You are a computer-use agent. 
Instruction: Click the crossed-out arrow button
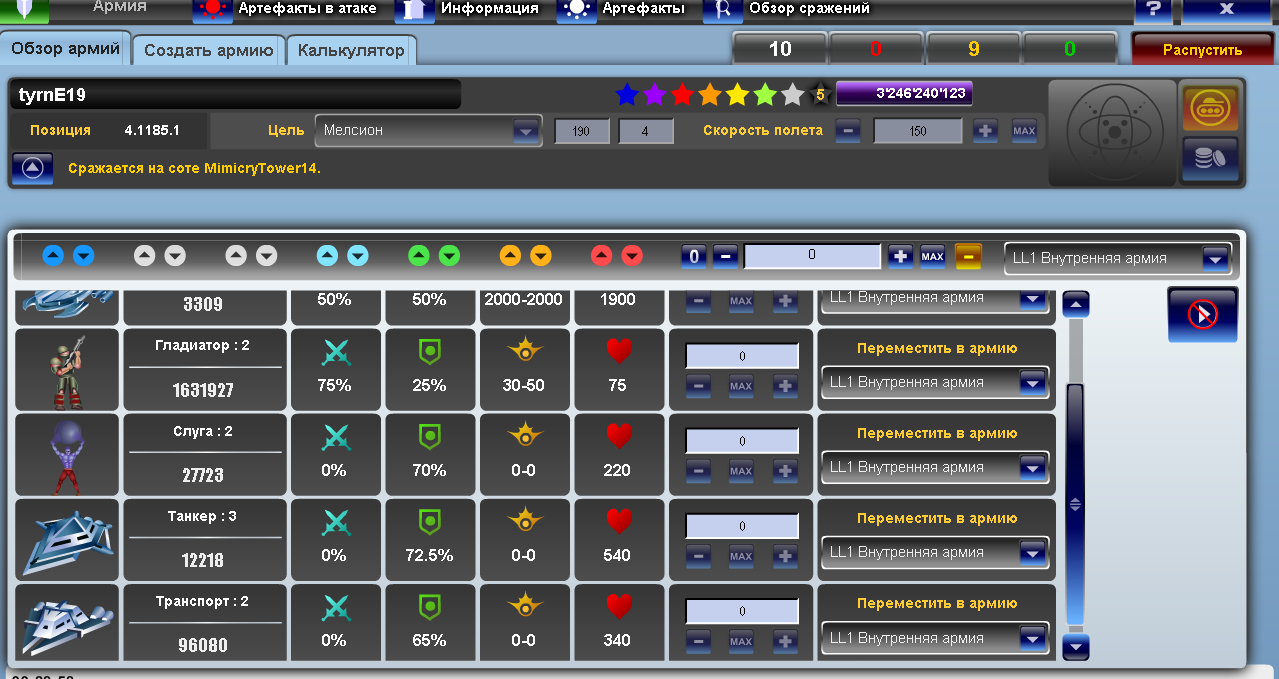tap(1202, 315)
